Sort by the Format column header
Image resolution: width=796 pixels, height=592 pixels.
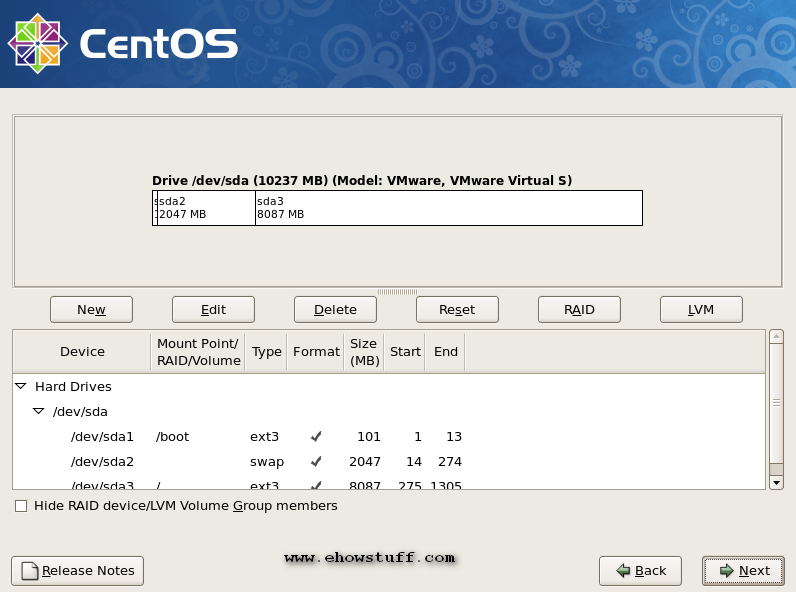click(x=316, y=352)
